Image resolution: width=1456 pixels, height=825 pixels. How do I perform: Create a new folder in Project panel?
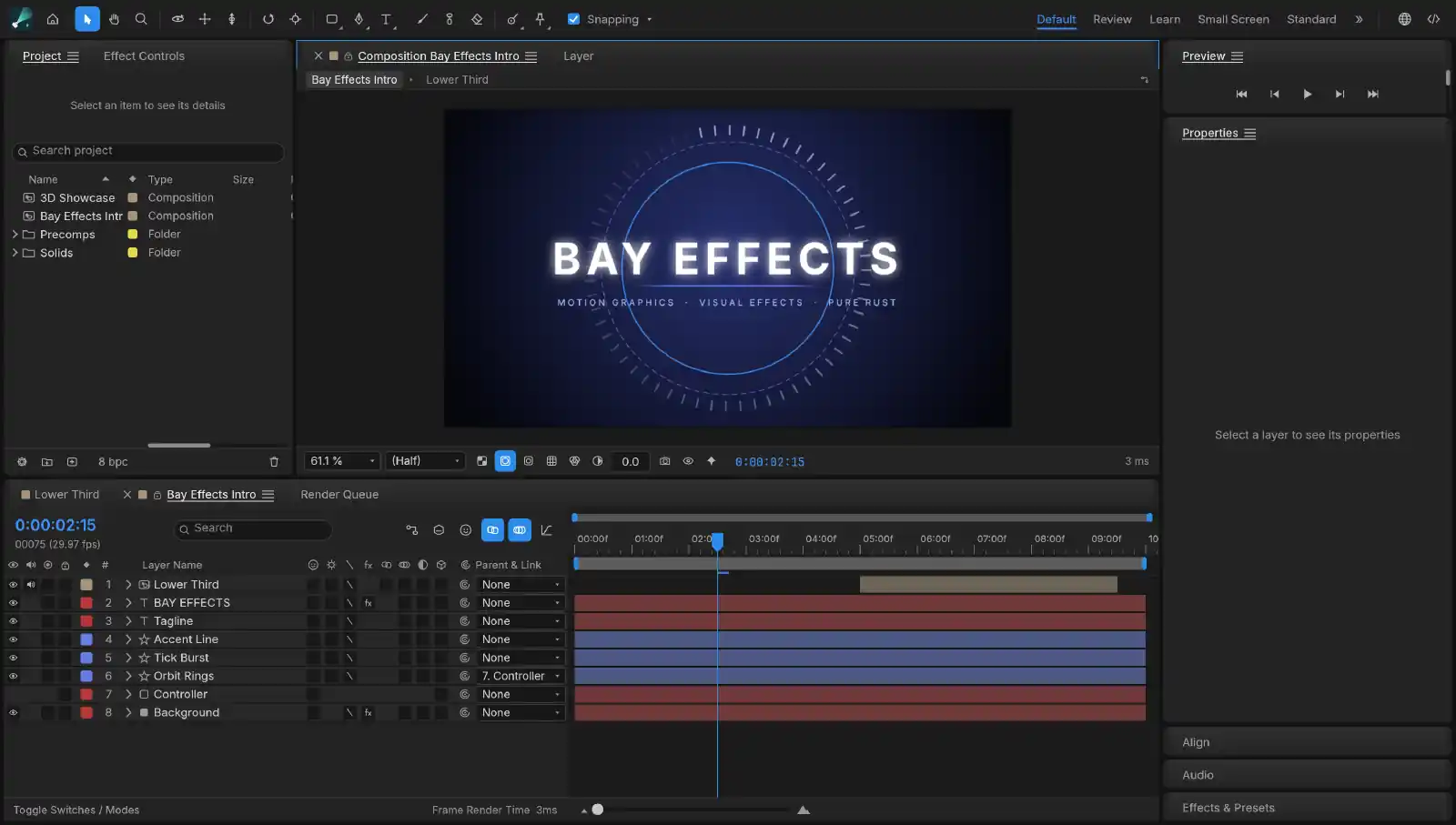click(47, 462)
